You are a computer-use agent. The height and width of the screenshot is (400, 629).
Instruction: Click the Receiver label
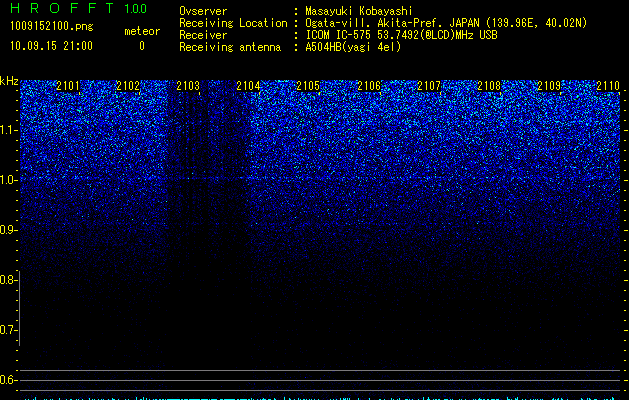[203, 35]
